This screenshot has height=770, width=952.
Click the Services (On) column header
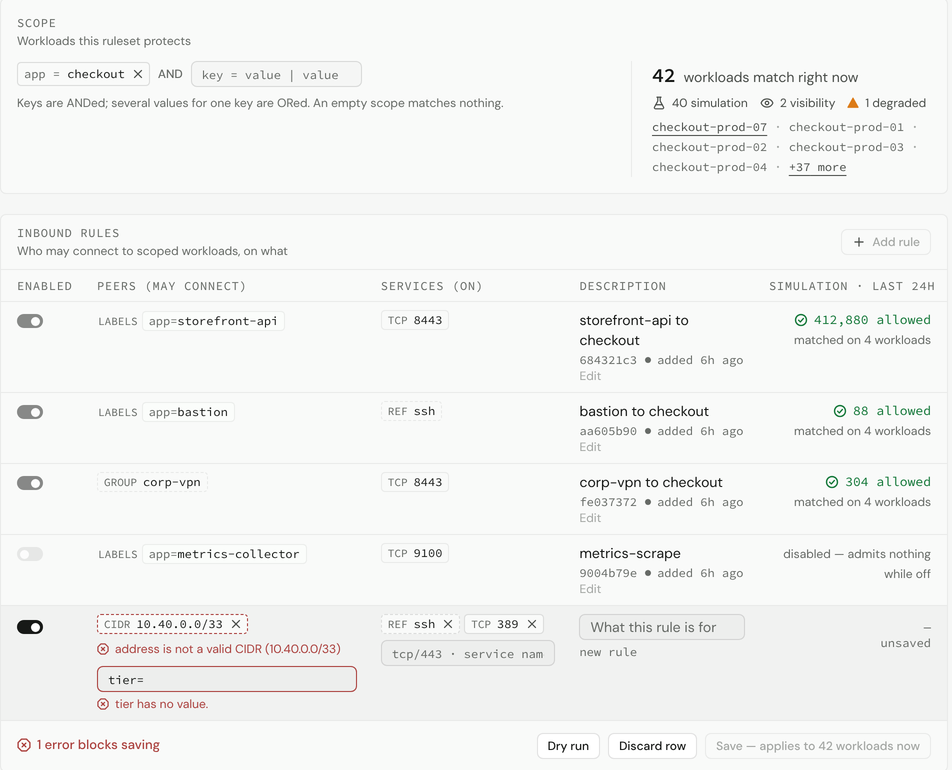[x=432, y=287]
